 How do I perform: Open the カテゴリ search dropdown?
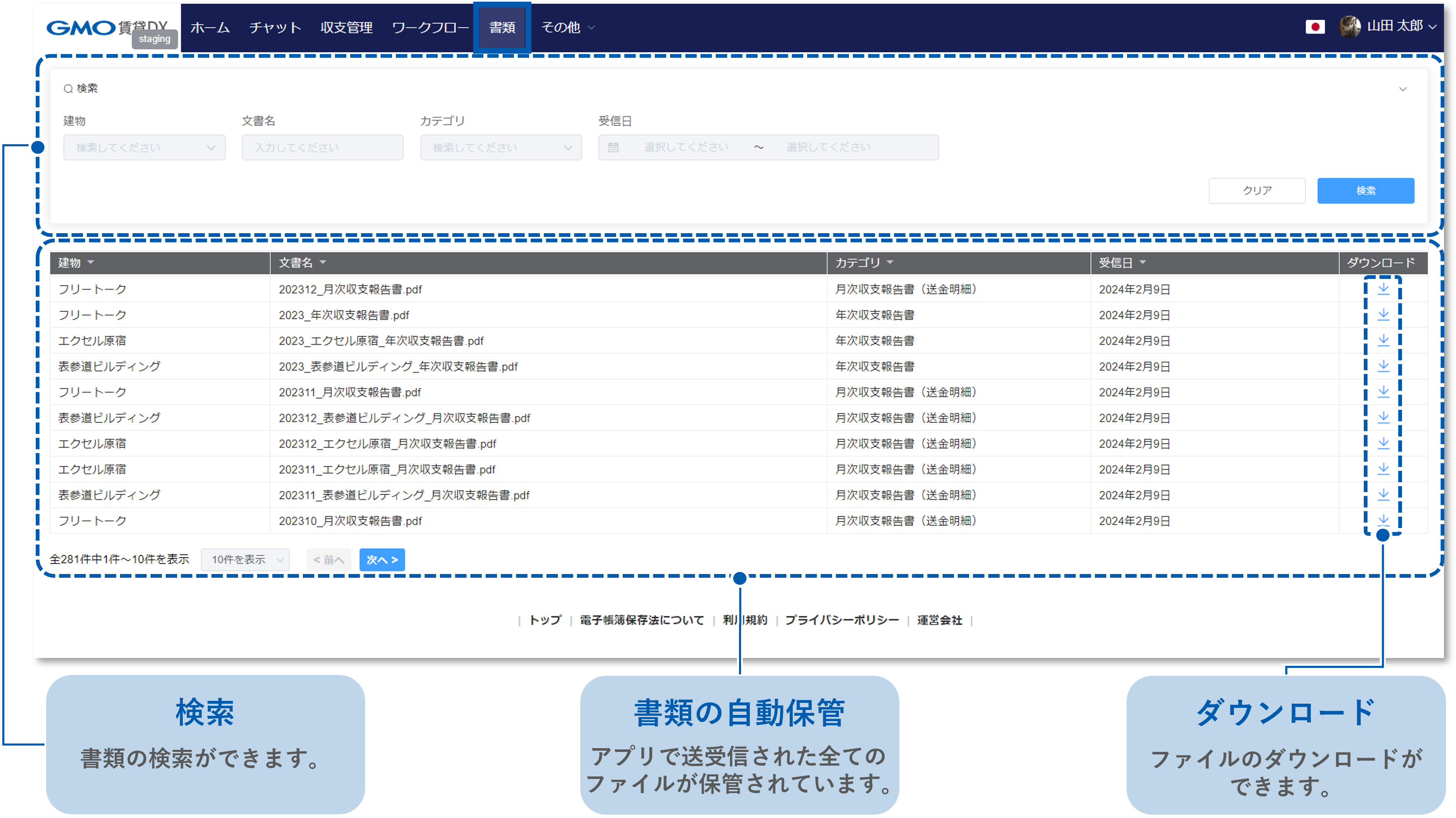click(x=501, y=148)
